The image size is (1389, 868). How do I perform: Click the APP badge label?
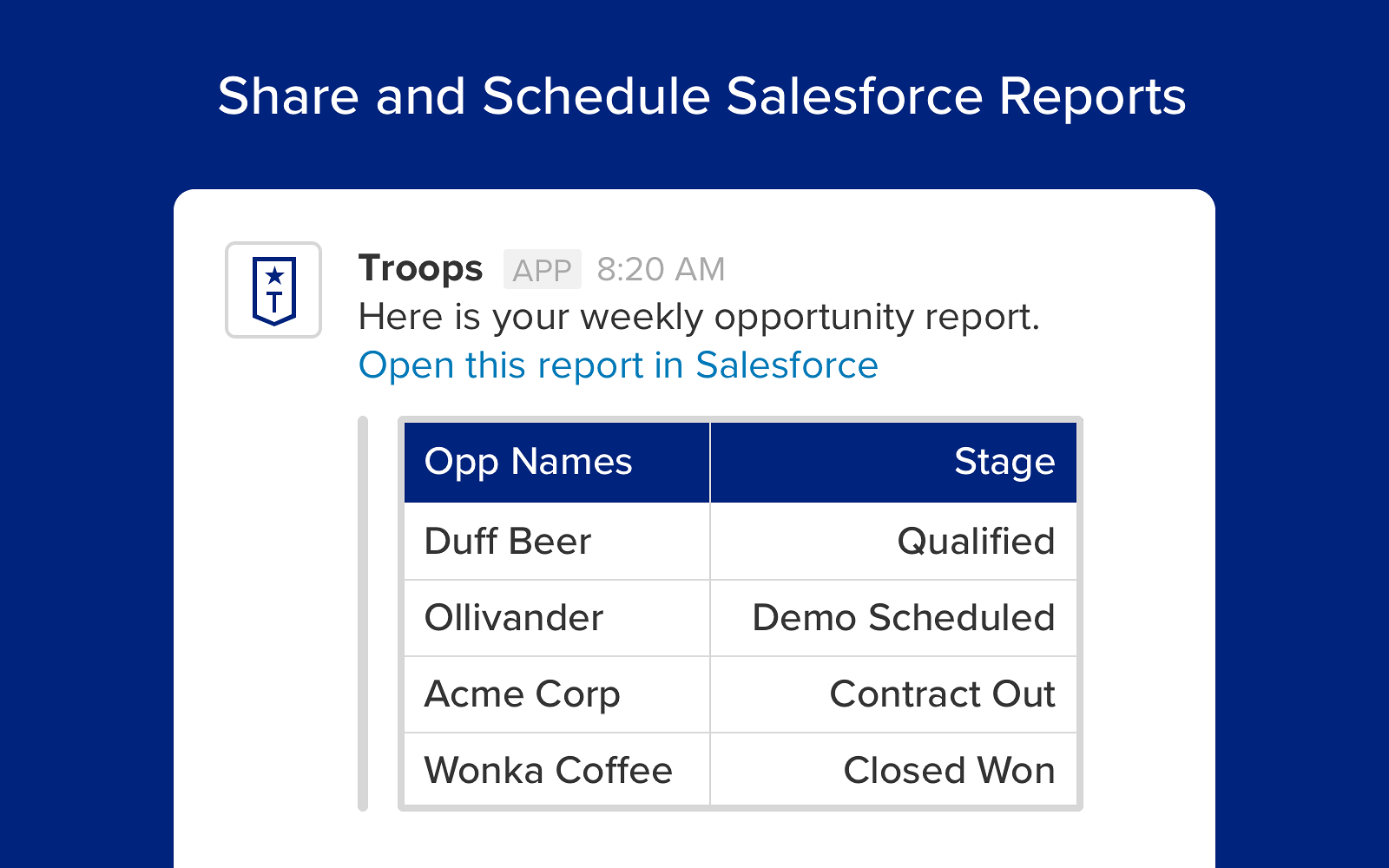542,270
